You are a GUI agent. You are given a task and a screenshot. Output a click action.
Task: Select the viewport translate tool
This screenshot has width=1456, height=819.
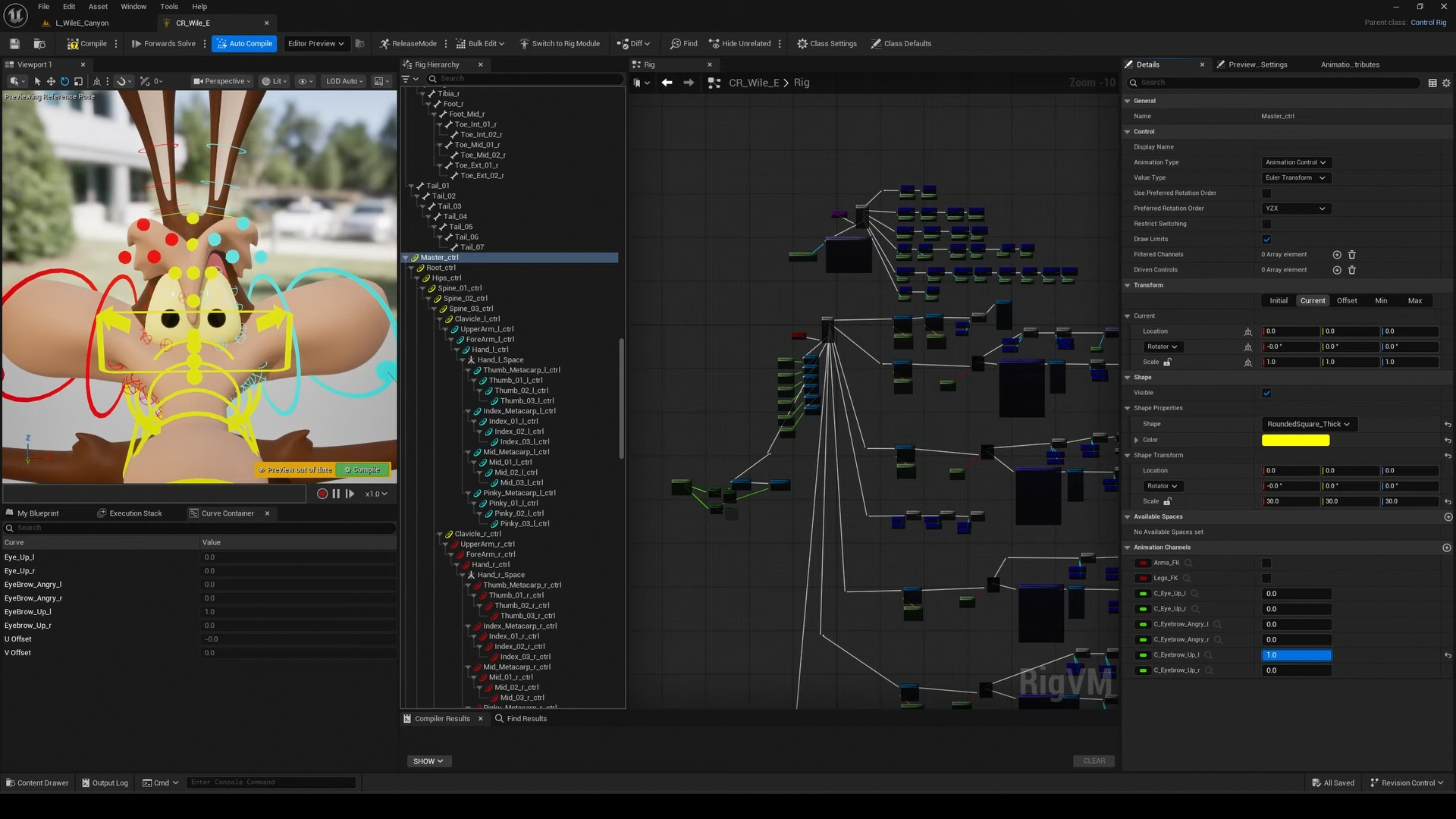click(x=51, y=81)
